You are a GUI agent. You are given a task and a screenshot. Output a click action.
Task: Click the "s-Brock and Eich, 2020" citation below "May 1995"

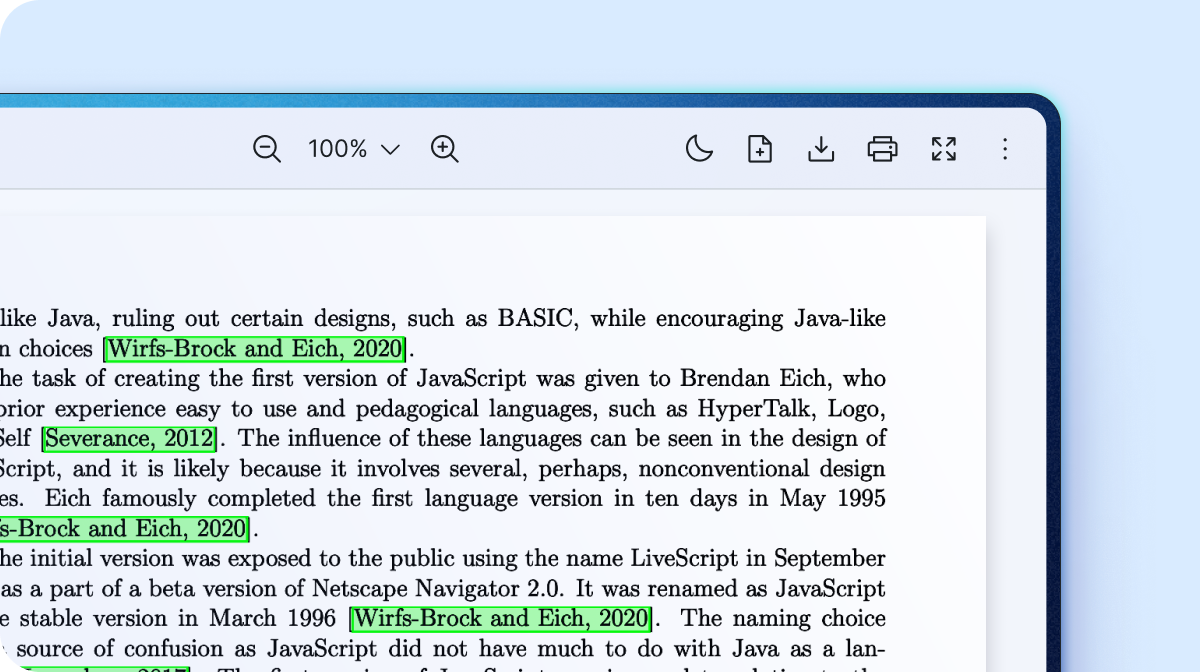pyautogui.click(x=124, y=529)
